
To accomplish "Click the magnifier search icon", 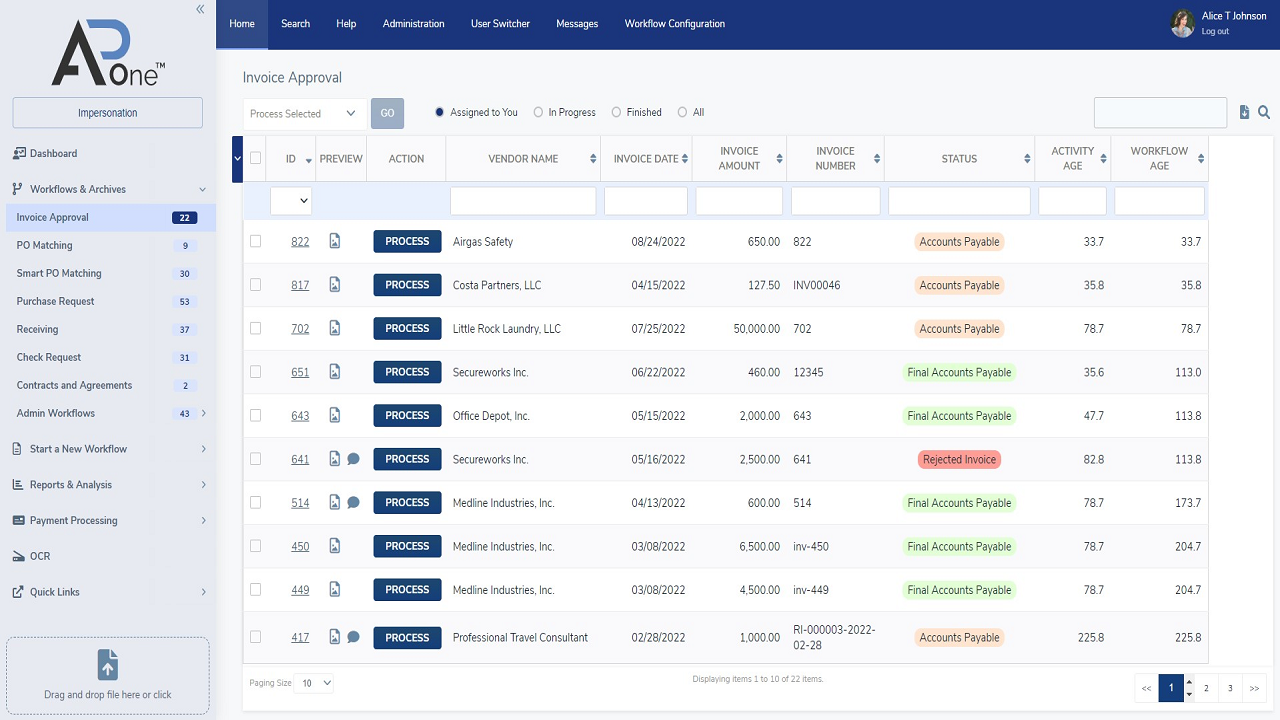I will tap(1264, 113).
